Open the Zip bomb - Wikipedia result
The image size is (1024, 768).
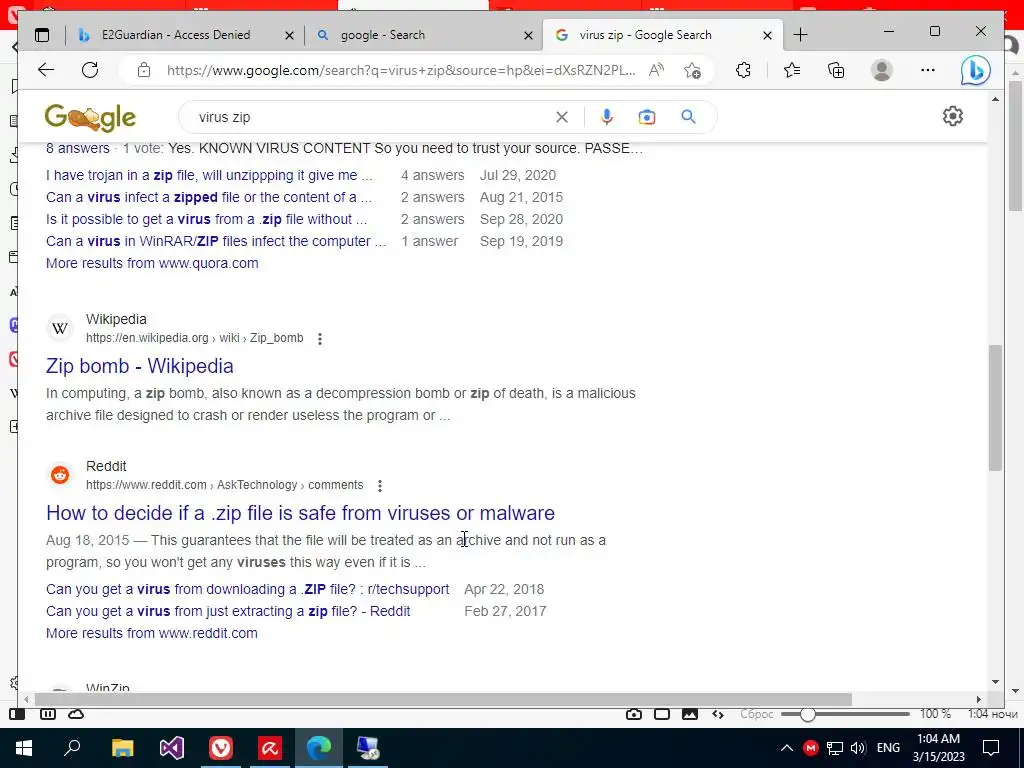(140, 366)
